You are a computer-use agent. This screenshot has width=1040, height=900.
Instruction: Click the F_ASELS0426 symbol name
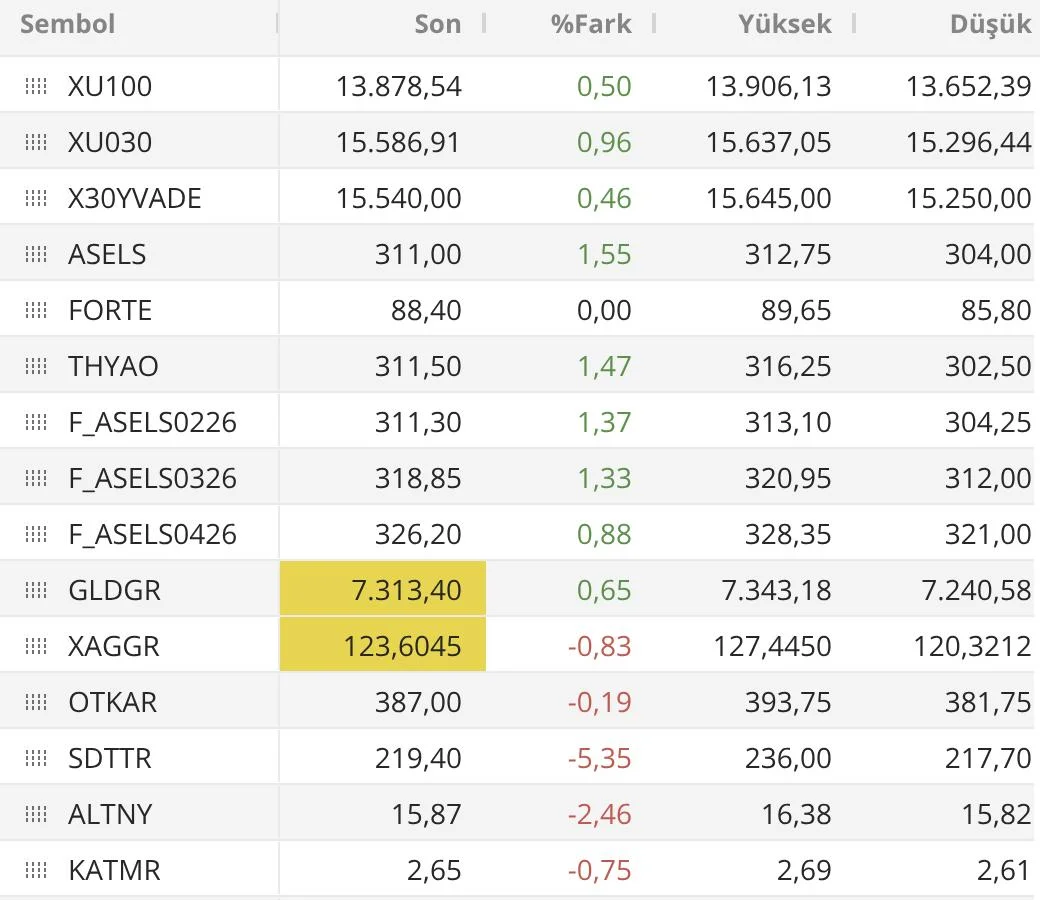(152, 535)
